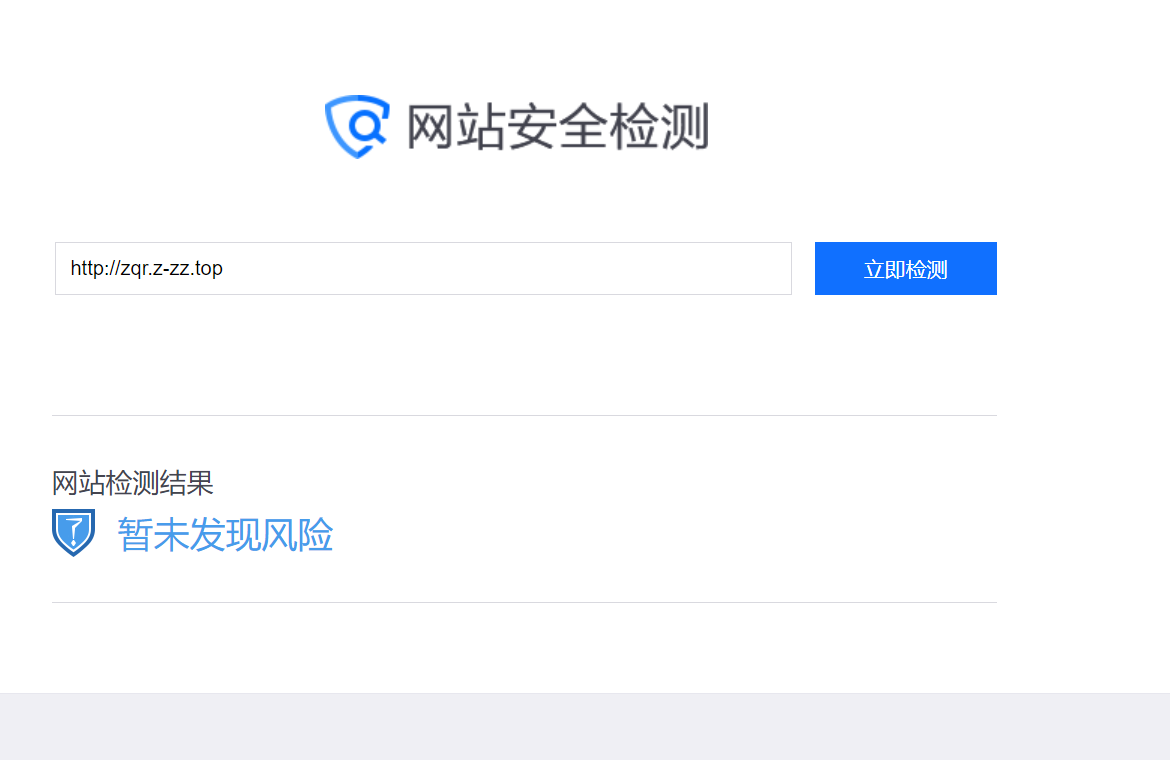Click the 网站 characters in the page title
This screenshot has width=1170, height=760.
[456, 127]
